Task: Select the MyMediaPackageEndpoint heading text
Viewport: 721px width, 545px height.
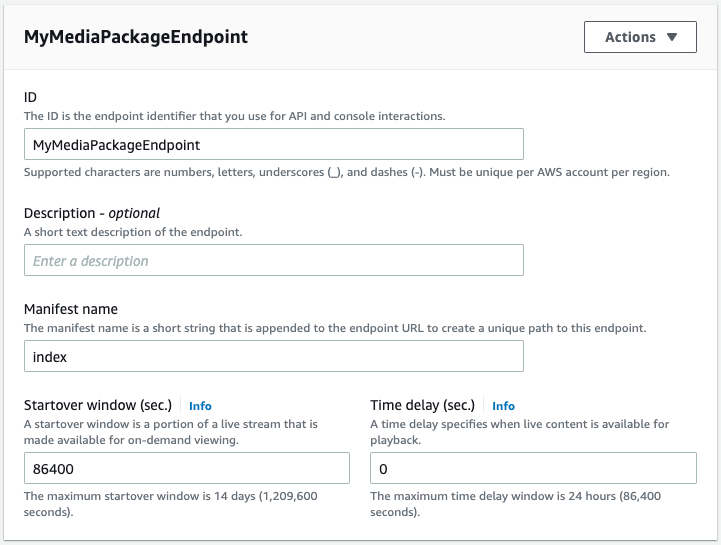Action: click(x=136, y=37)
